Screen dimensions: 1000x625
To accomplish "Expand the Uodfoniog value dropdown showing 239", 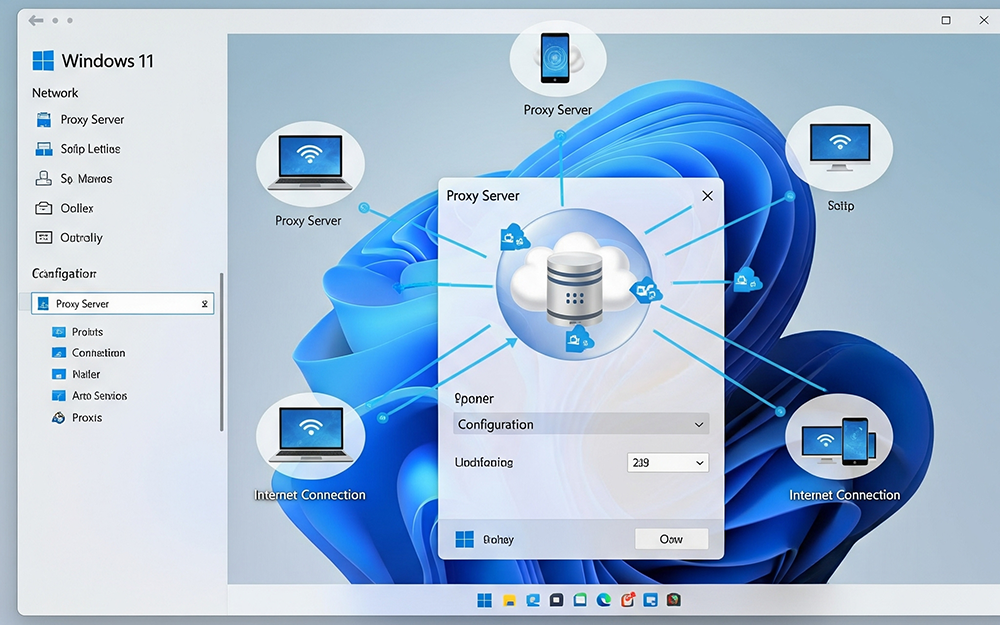I will [x=668, y=462].
